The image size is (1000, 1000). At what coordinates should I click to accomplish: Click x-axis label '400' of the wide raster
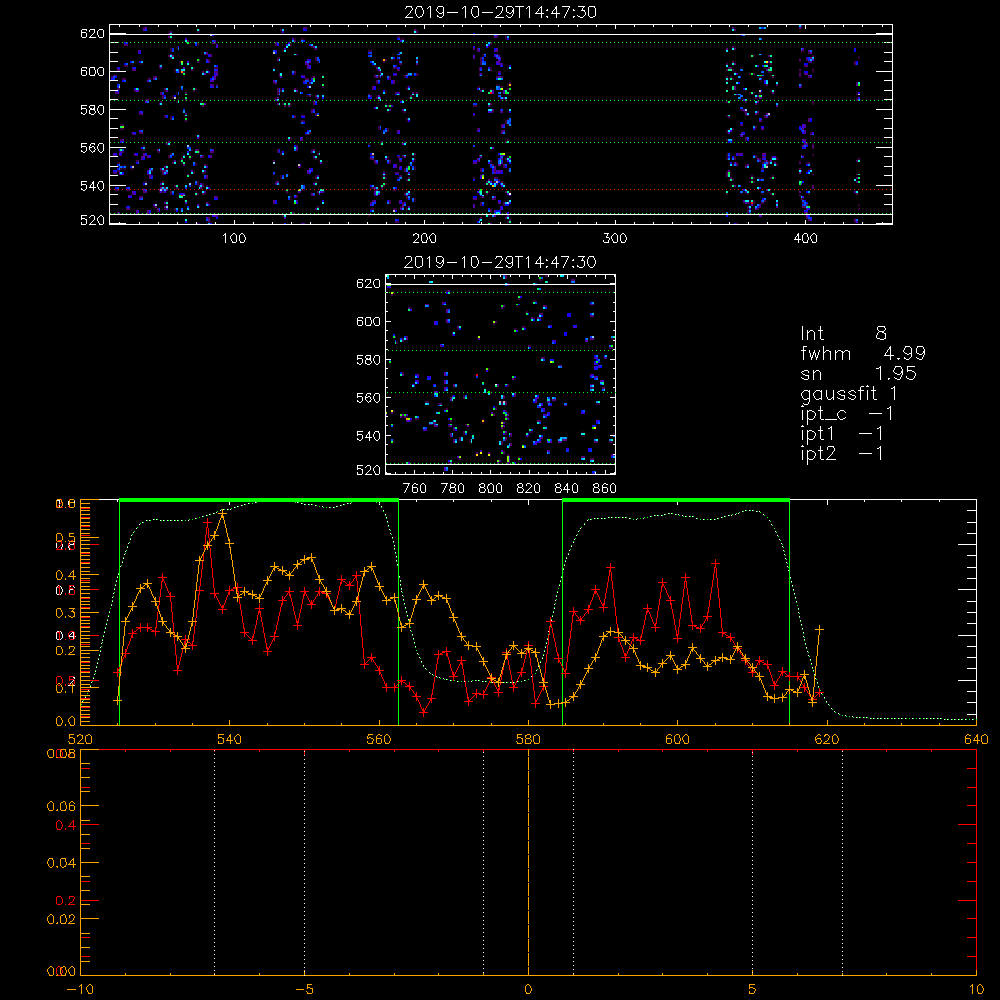(805, 239)
